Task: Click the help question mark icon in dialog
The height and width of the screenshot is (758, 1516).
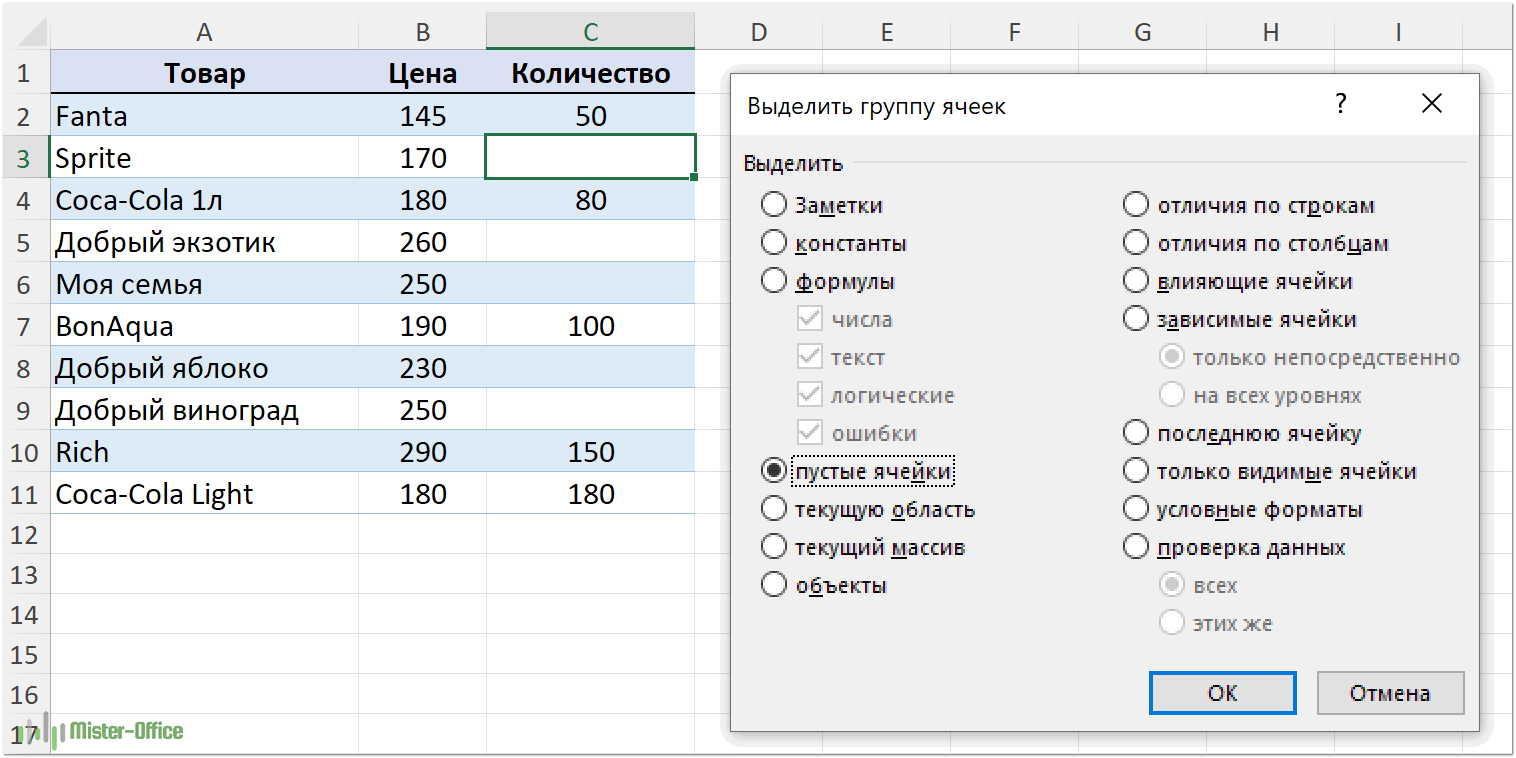Action: tap(1341, 104)
